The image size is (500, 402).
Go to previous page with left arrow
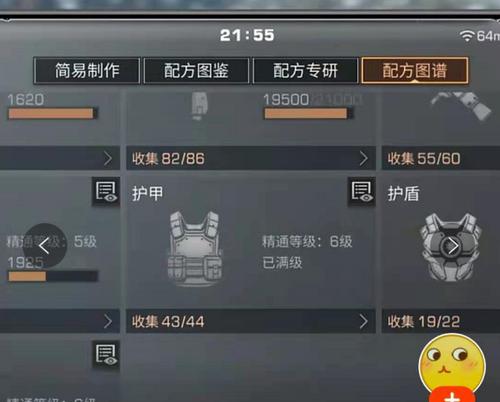pyautogui.click(x=44, y=246)
